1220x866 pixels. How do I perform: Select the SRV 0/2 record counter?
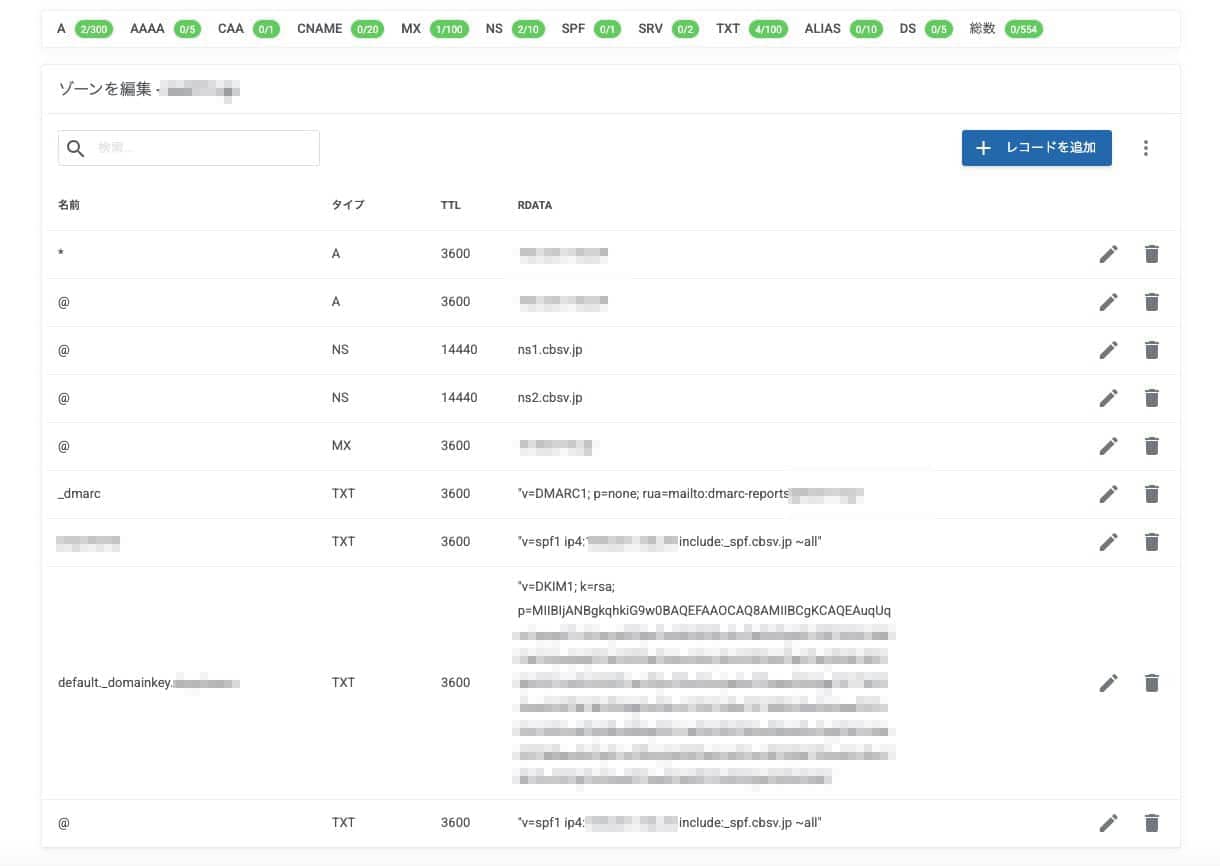[x=668, y=29]
